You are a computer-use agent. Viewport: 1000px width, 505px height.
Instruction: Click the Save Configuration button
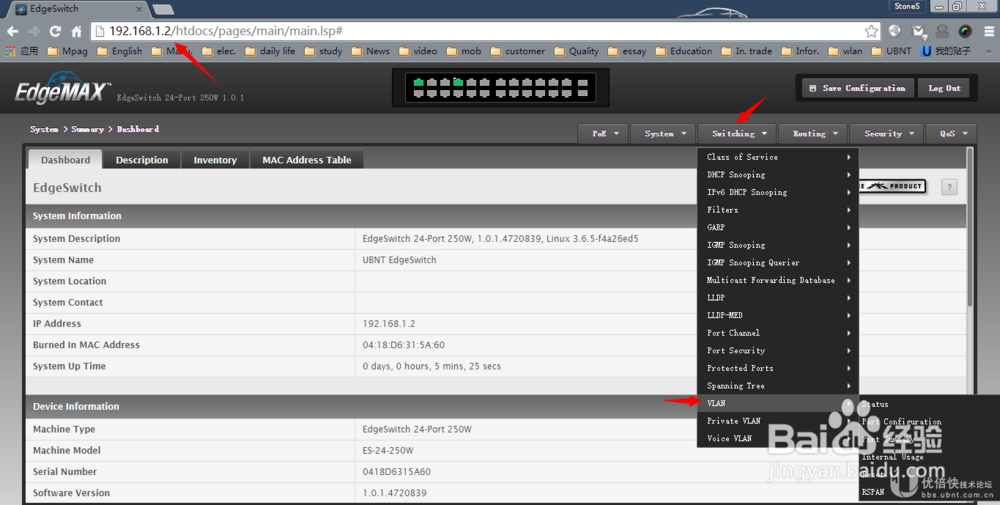point(858,88)
